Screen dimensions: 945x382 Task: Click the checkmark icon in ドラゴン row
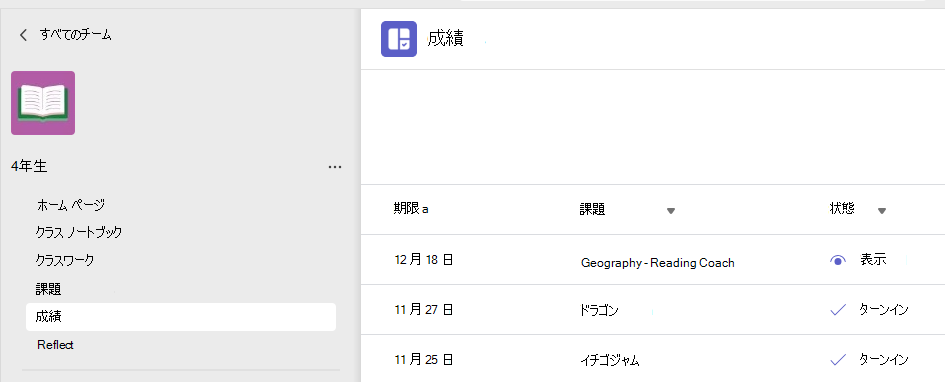click(x=838, y=310)
